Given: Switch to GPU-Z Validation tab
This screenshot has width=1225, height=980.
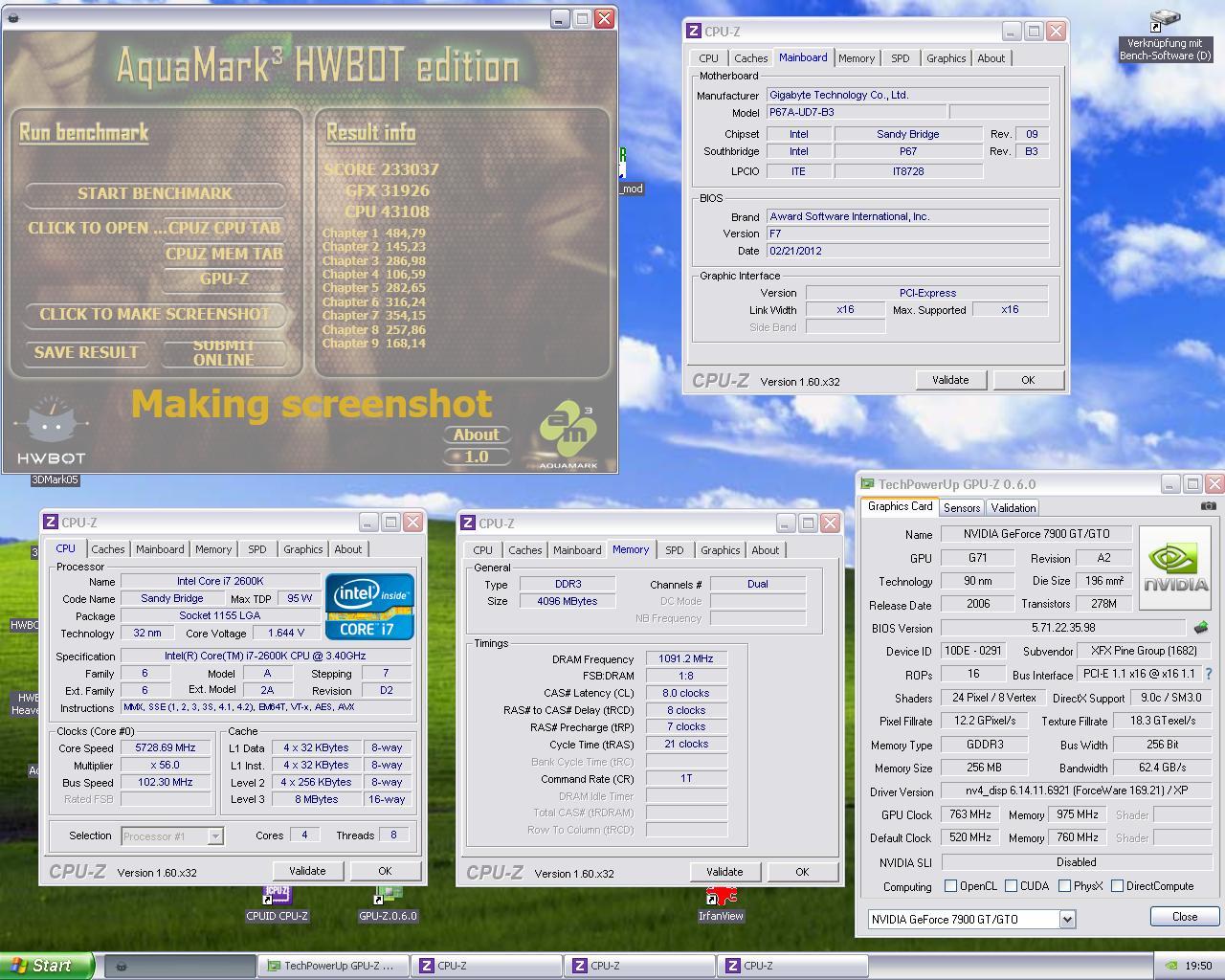Looking at the screenshot, I should point(1013,508).
